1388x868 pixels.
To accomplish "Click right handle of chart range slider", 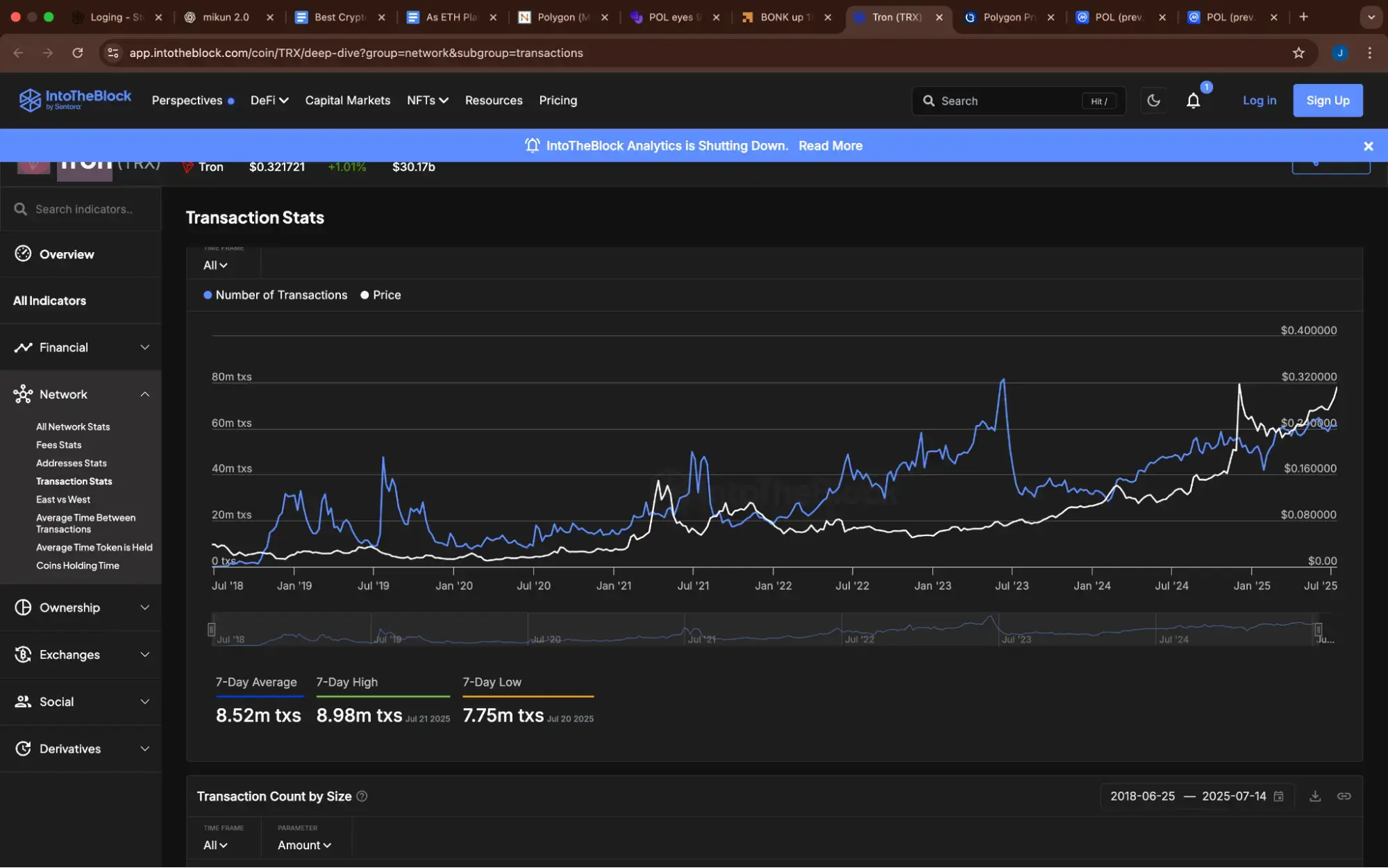I will pos(1318,630).
